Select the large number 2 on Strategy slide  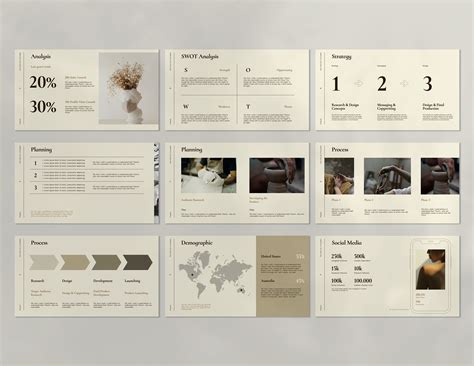(382, 84)
